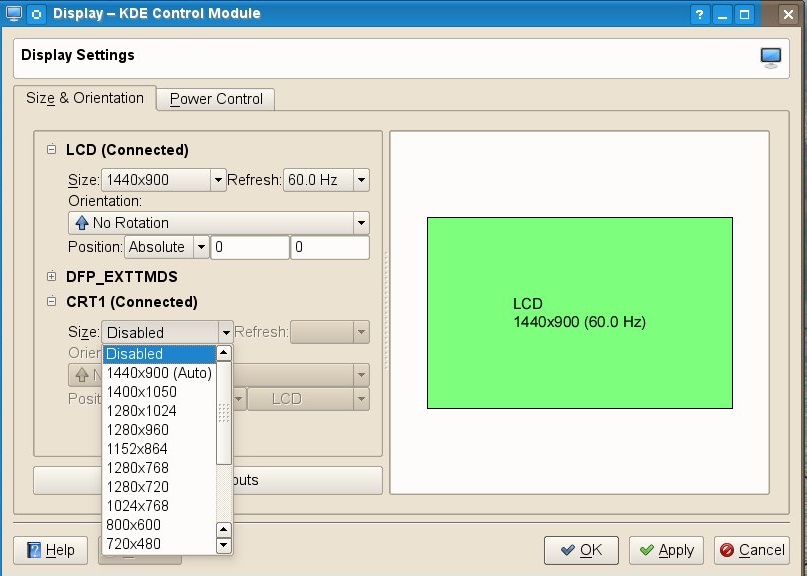Click the KDE window menu icon in title bar
This screenshot has width=807, height=576.
tap(36, 14)
